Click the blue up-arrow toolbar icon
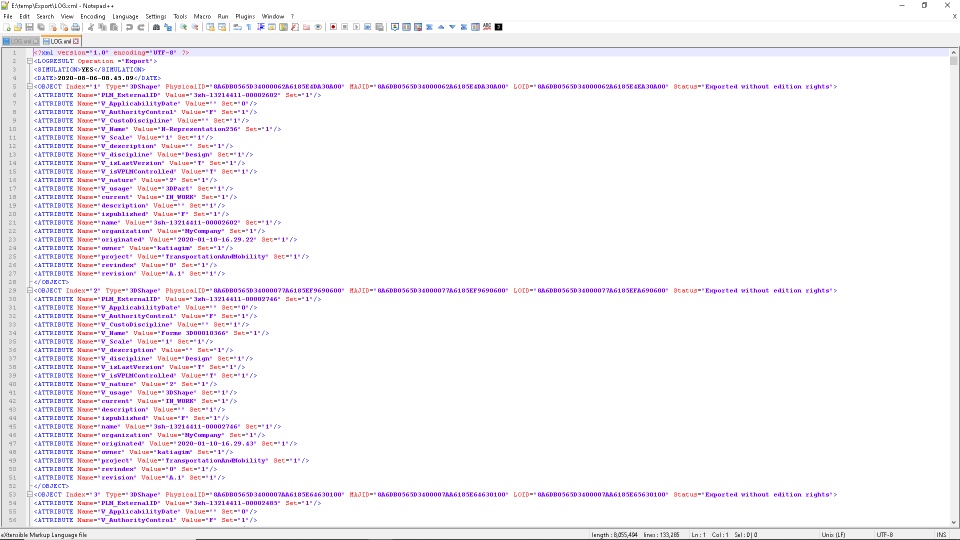 [x=441, y=27]
